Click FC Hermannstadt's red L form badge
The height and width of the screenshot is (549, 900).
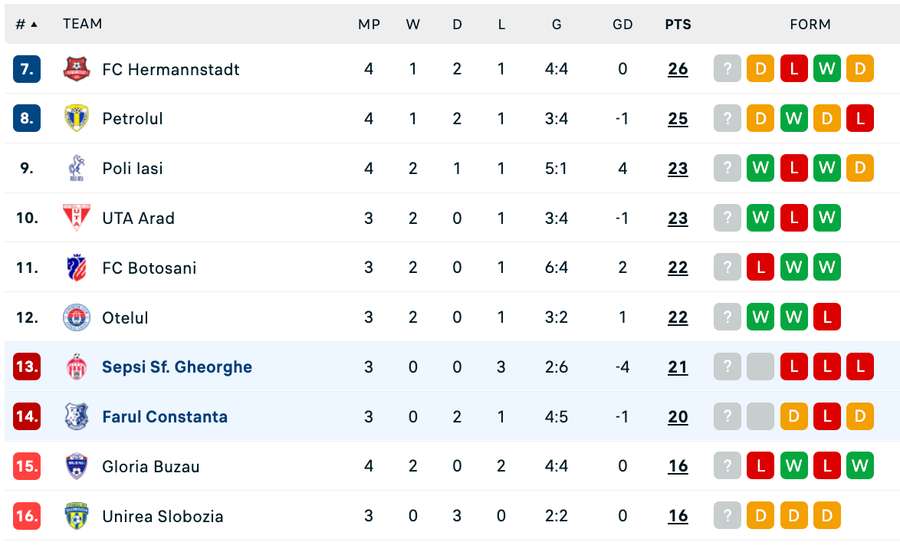coord(794,69)
